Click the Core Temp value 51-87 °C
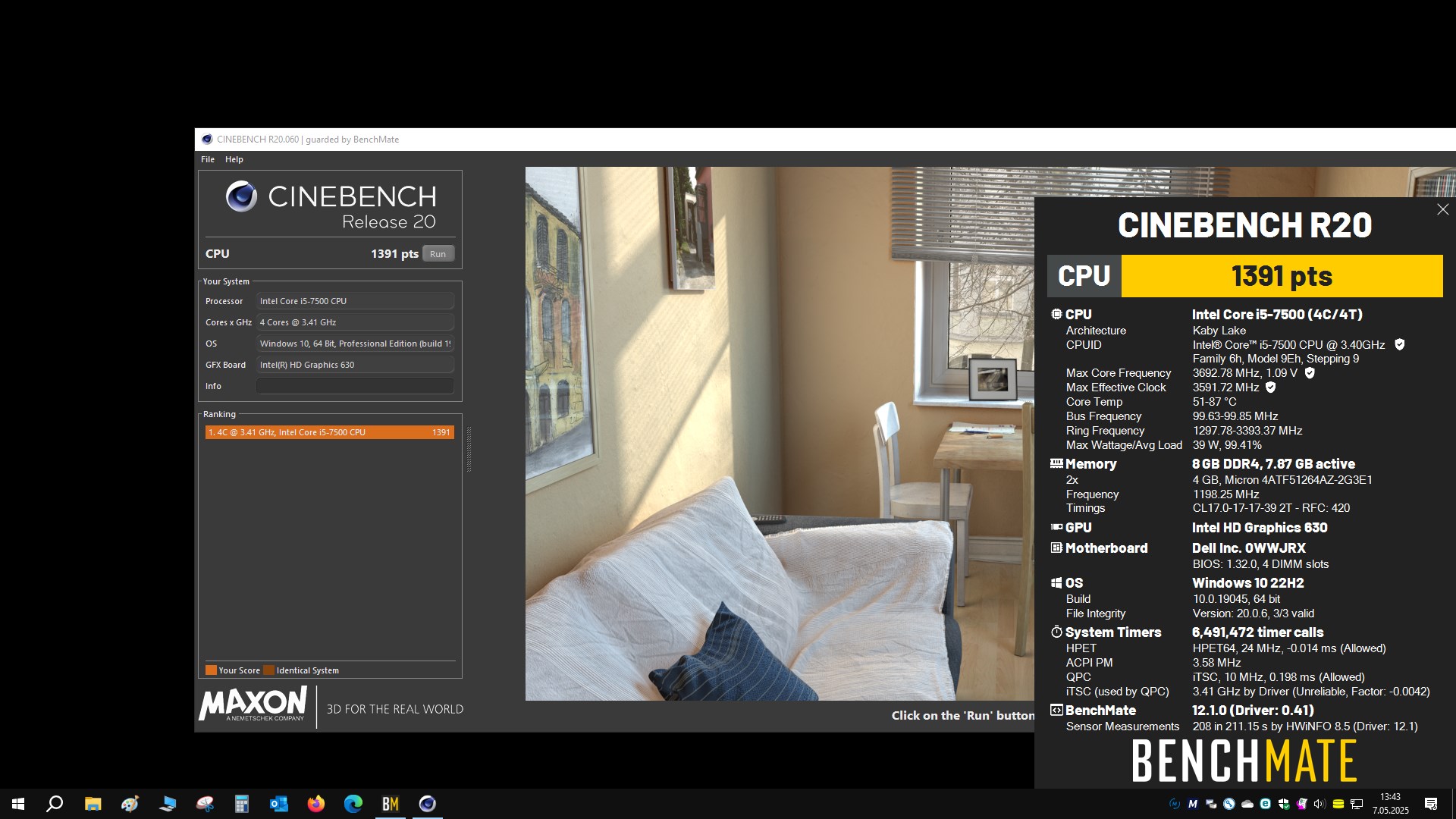1456x819 pixels. pyautogui.click(x=1214, y=402)
